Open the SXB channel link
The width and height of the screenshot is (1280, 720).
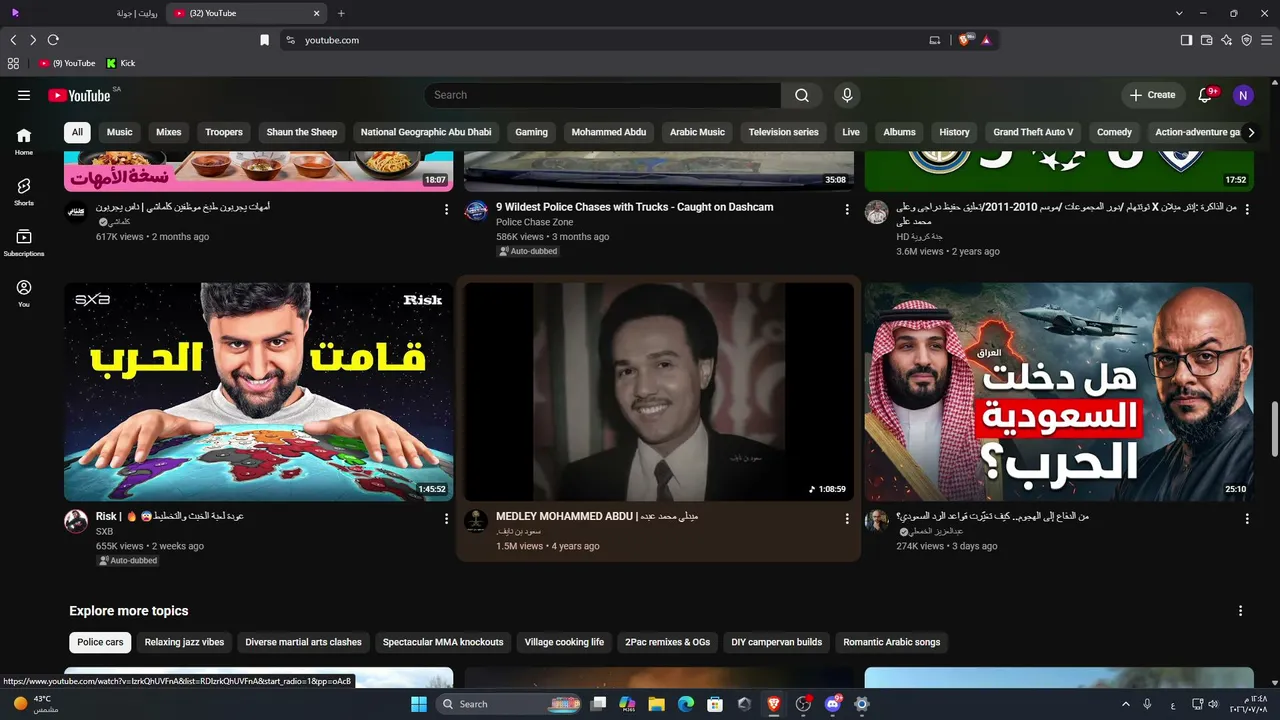[x=105, y=532]
